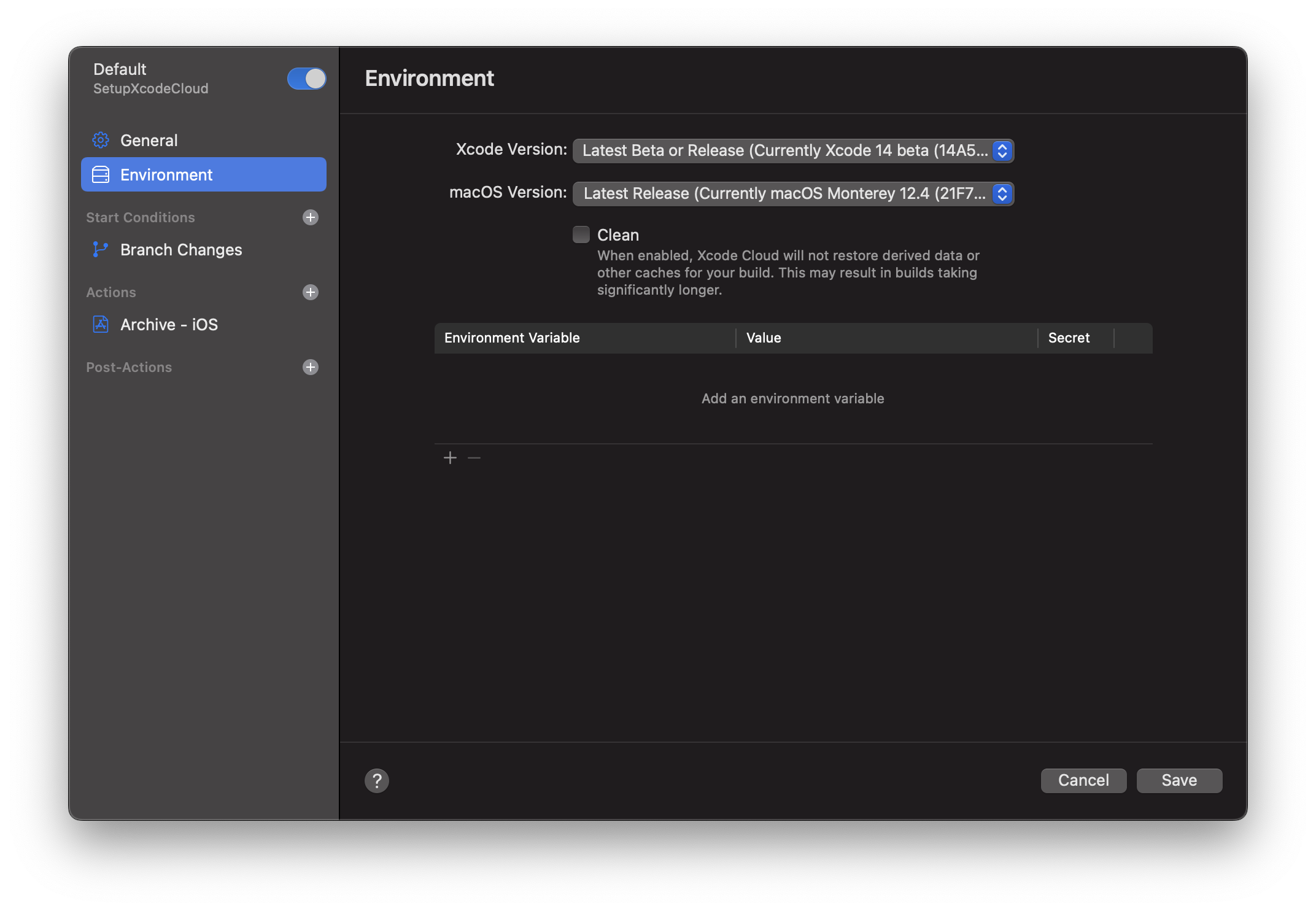Click the Environment sidebar icon
This screenshot has width=1316, height=911.
tap(101, 175)
